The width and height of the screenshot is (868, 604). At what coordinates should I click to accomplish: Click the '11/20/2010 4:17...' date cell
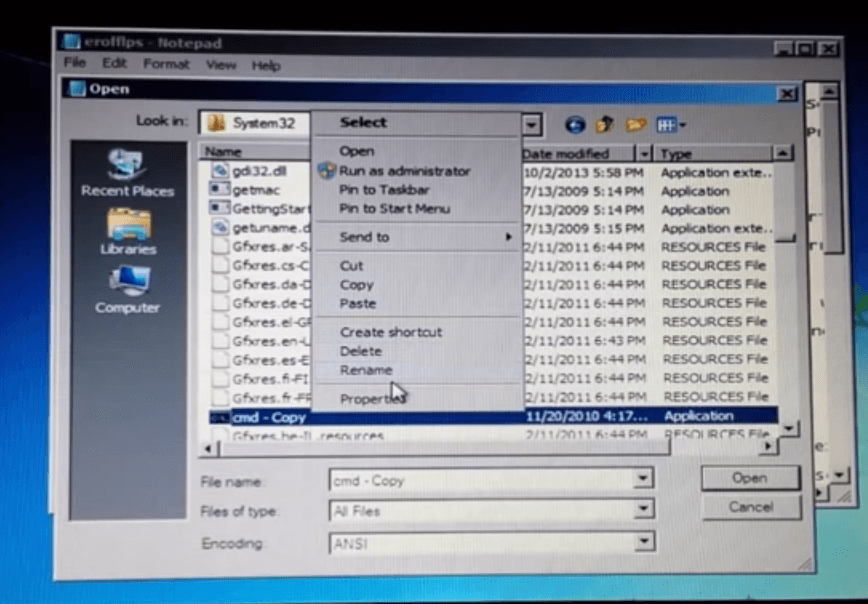(x=586, y=416)
